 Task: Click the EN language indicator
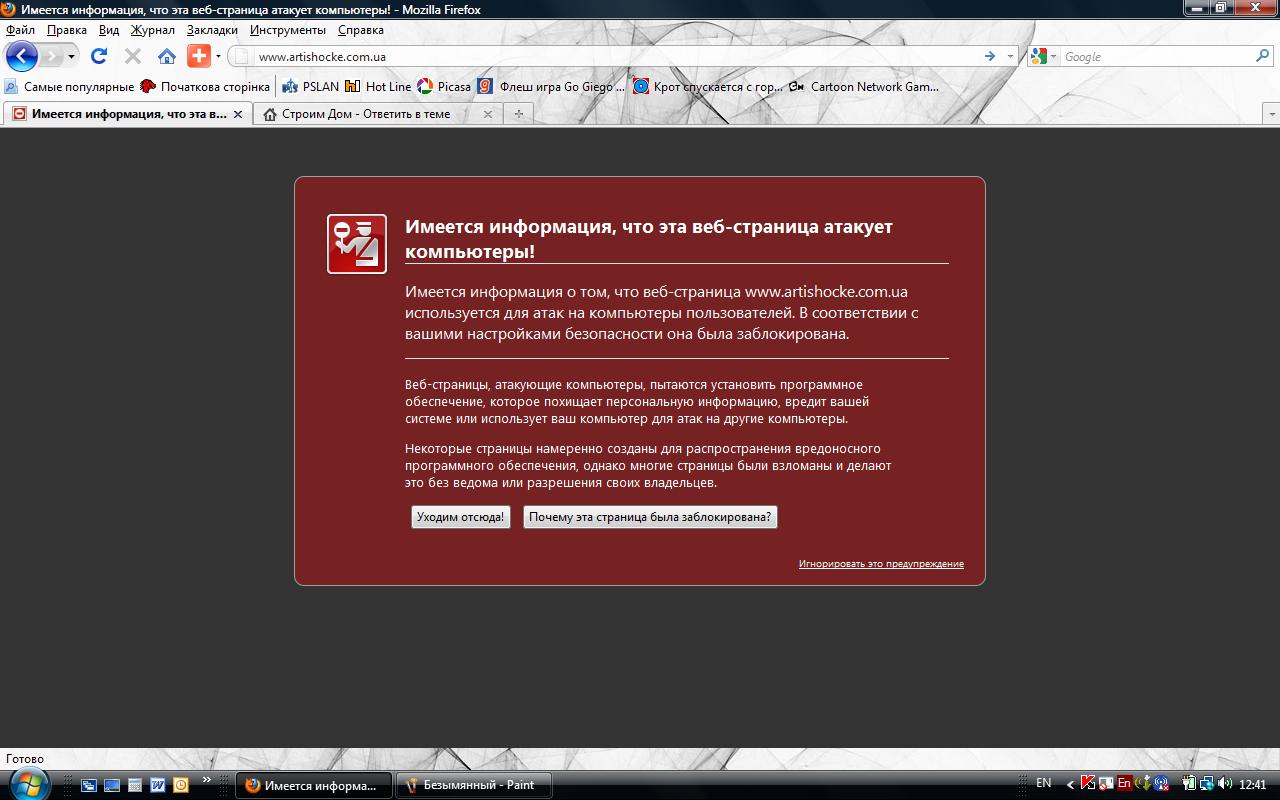1044,784
